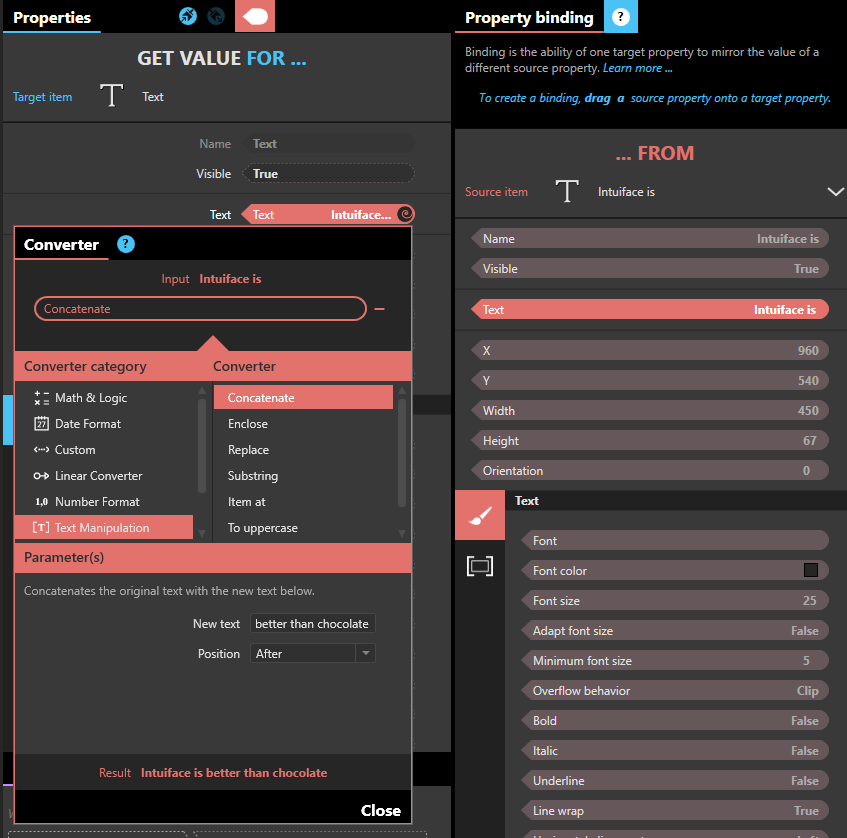Click the Source item label
The width and height of the screenshot is (847, 838).
[496, 192]
